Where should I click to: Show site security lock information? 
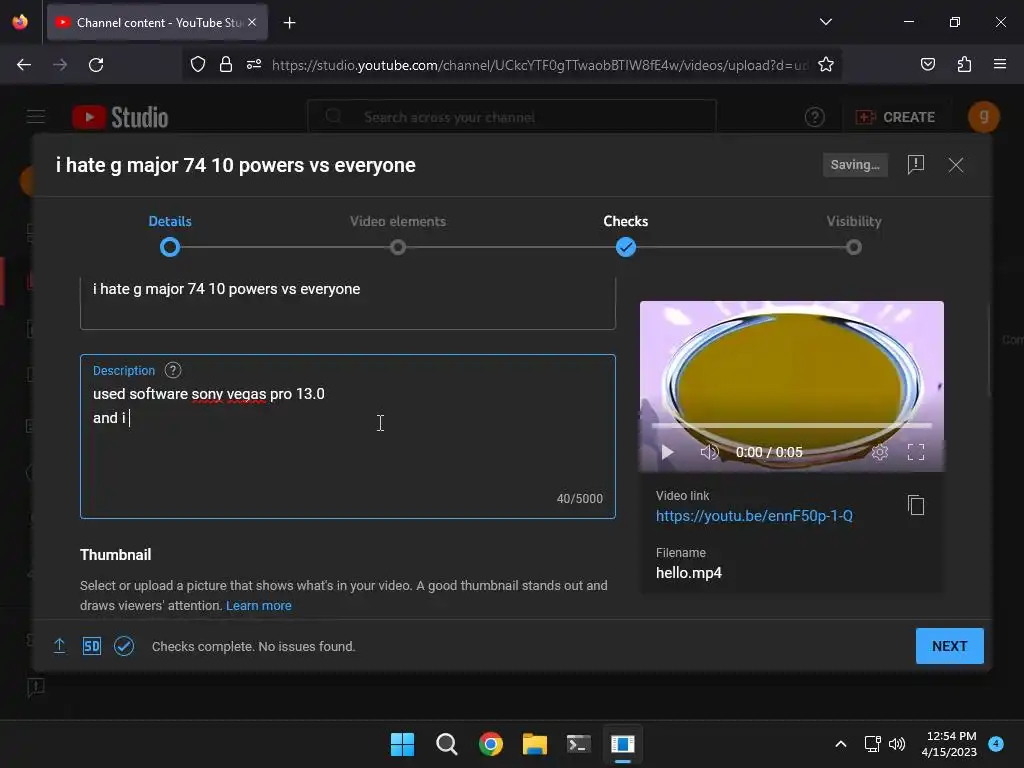point(226,65)
